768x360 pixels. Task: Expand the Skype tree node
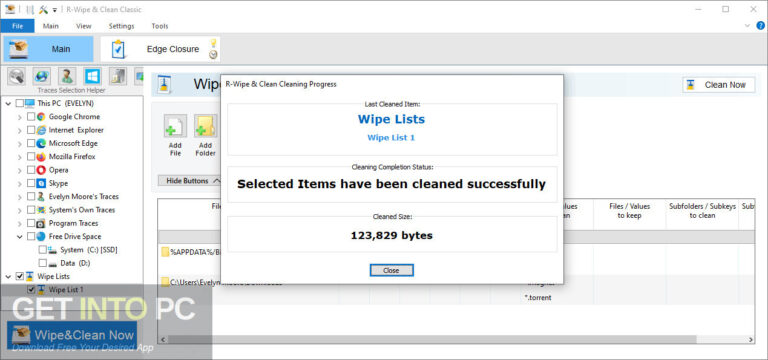click(20, 184)
